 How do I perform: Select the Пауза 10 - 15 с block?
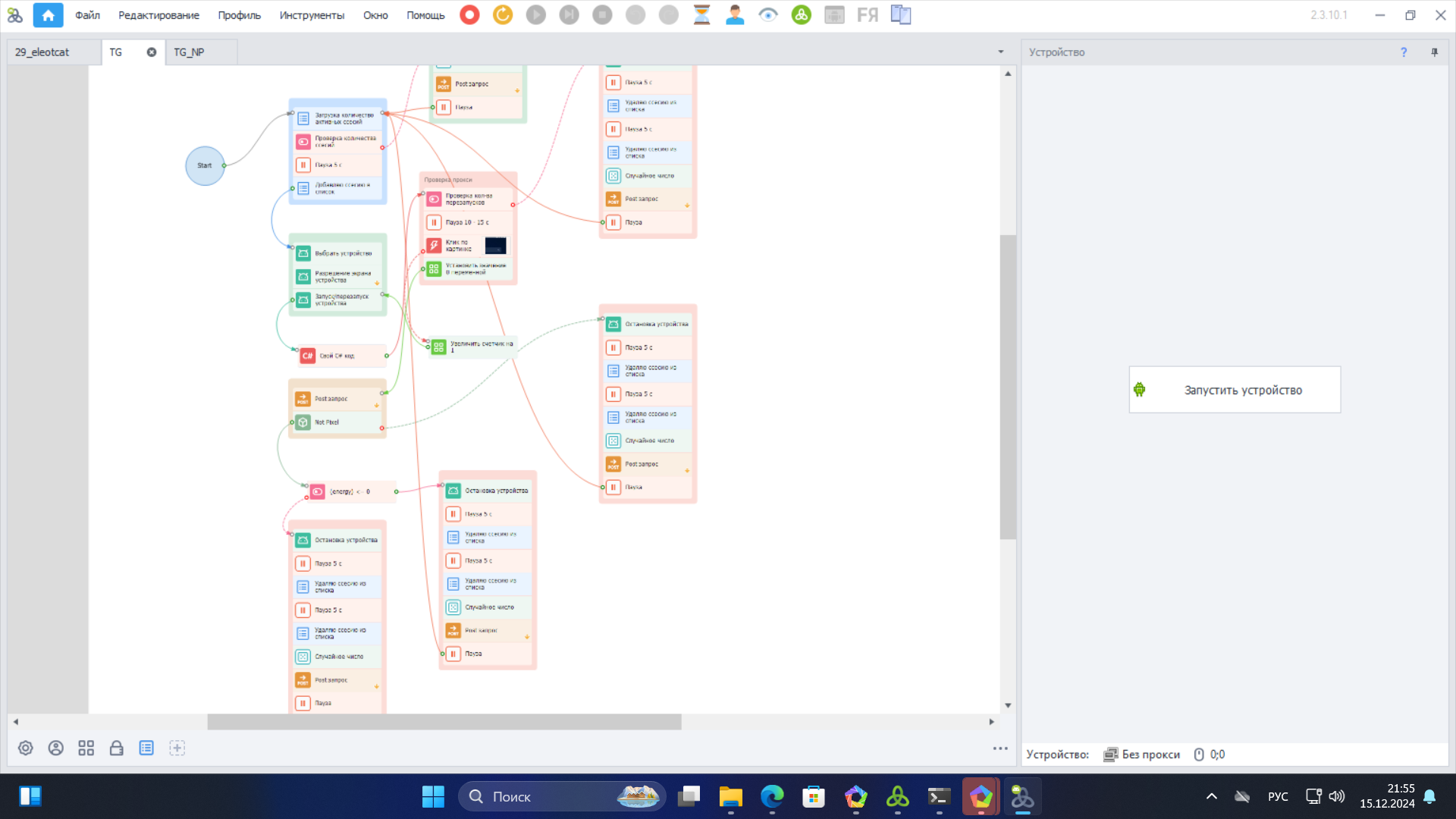click(469, 222)
